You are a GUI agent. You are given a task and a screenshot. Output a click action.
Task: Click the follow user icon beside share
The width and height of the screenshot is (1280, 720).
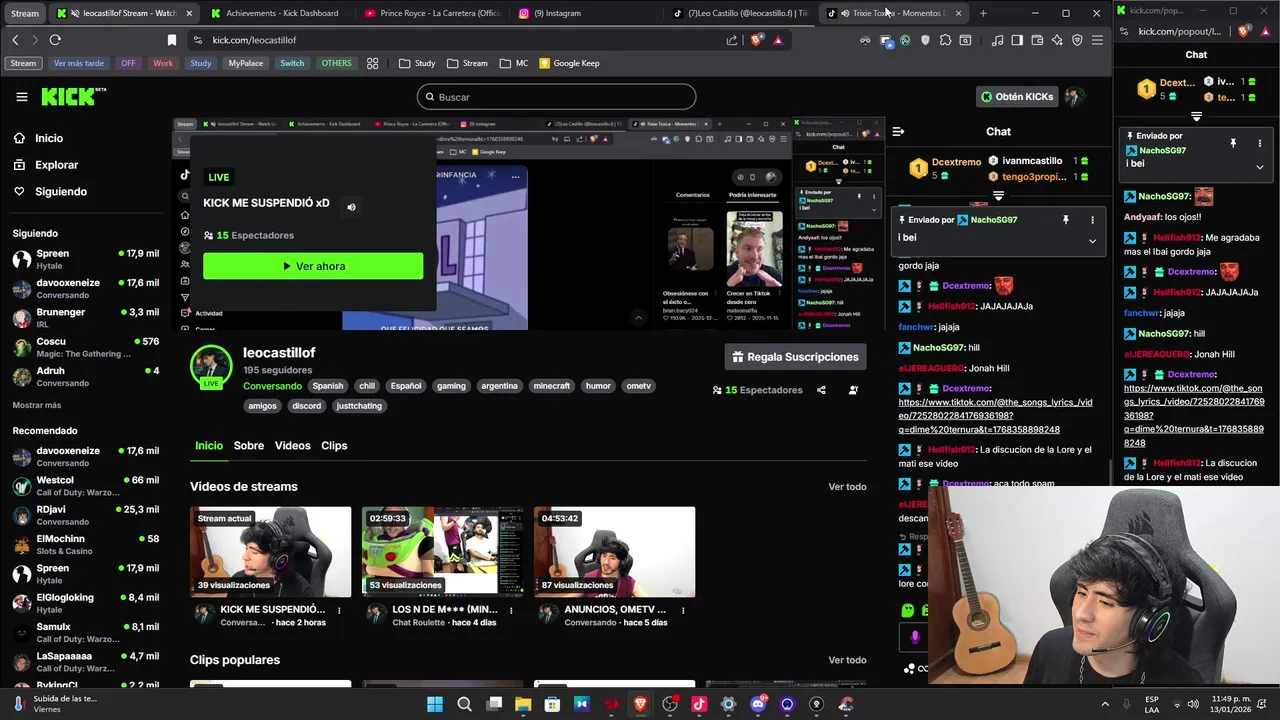[x=853, y=390]
